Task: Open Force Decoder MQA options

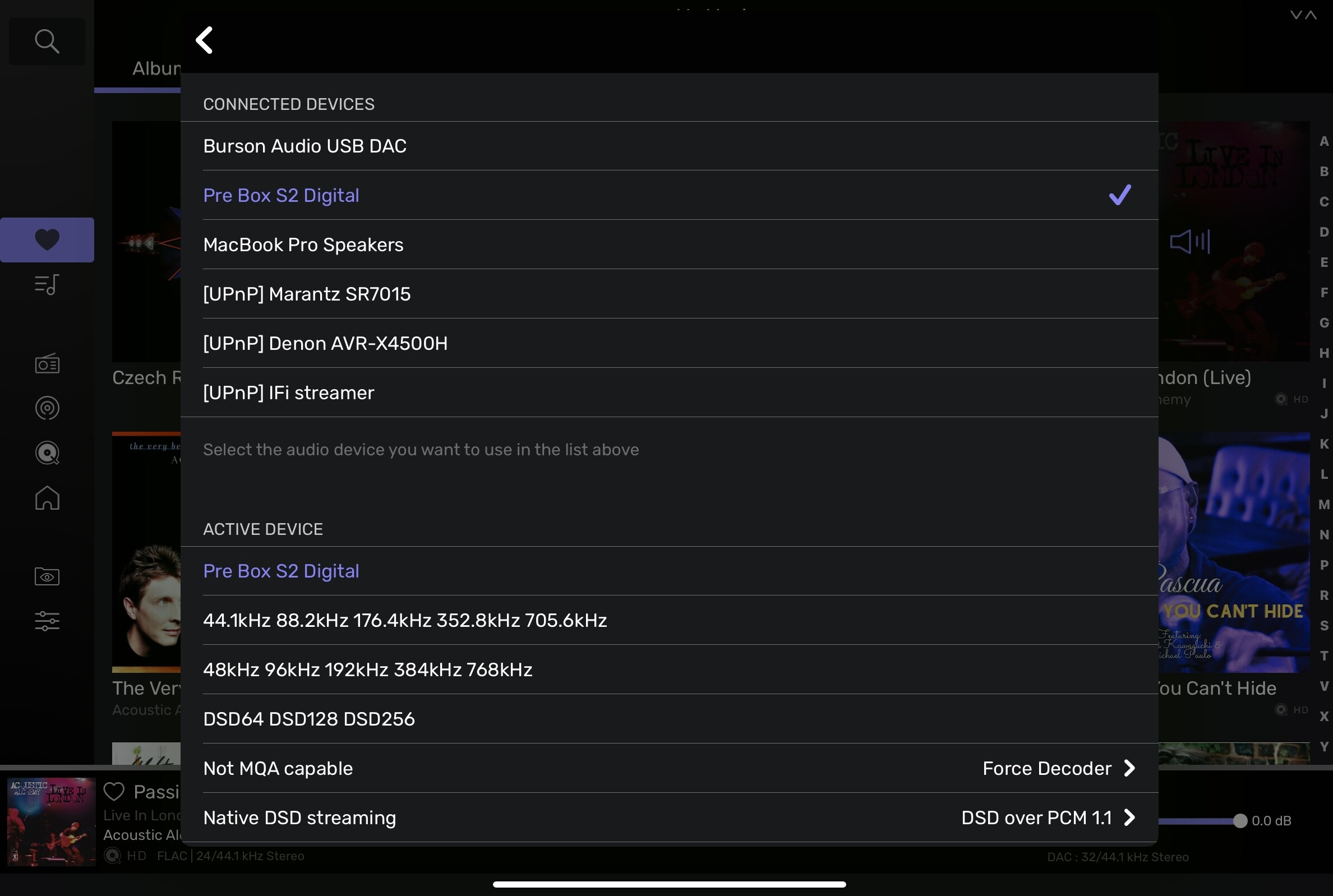Action: click(1059, 768)
